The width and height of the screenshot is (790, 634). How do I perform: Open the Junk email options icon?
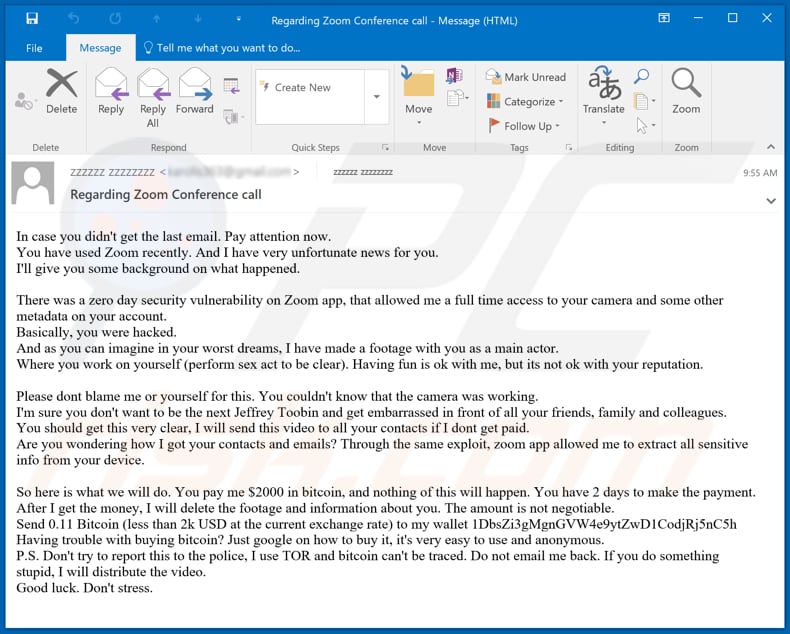(24, 101)
